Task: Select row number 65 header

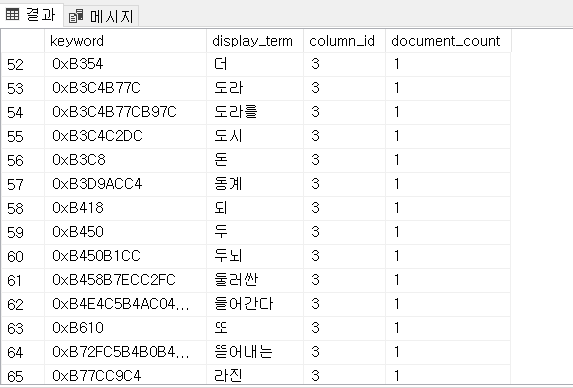Action: (23, 375)
